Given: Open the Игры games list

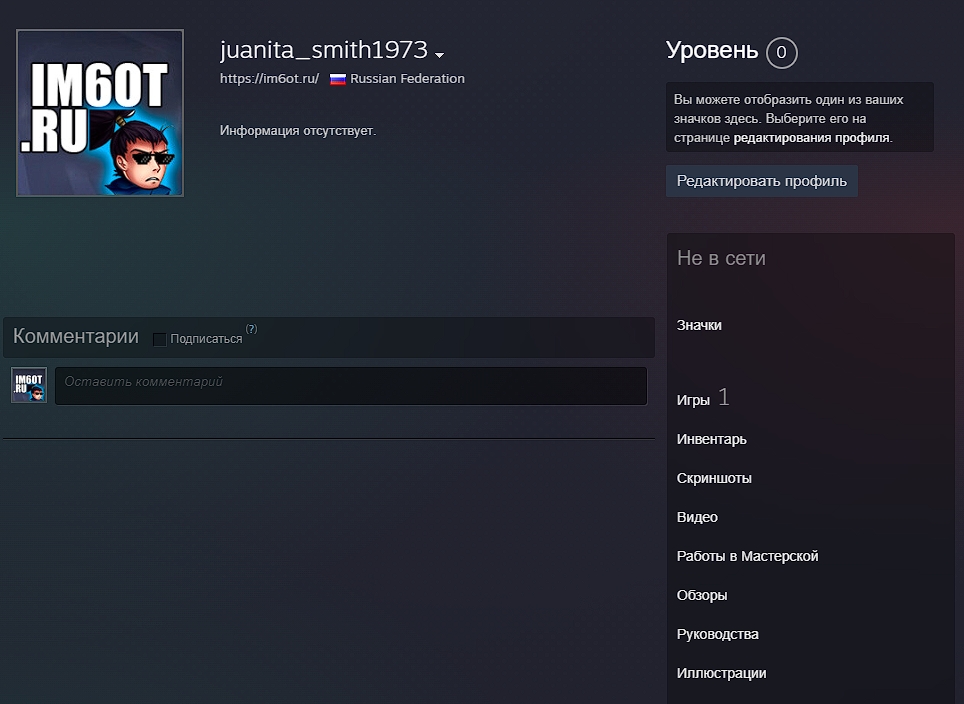Looking at the screenshot, I should (x=693, y=400).
